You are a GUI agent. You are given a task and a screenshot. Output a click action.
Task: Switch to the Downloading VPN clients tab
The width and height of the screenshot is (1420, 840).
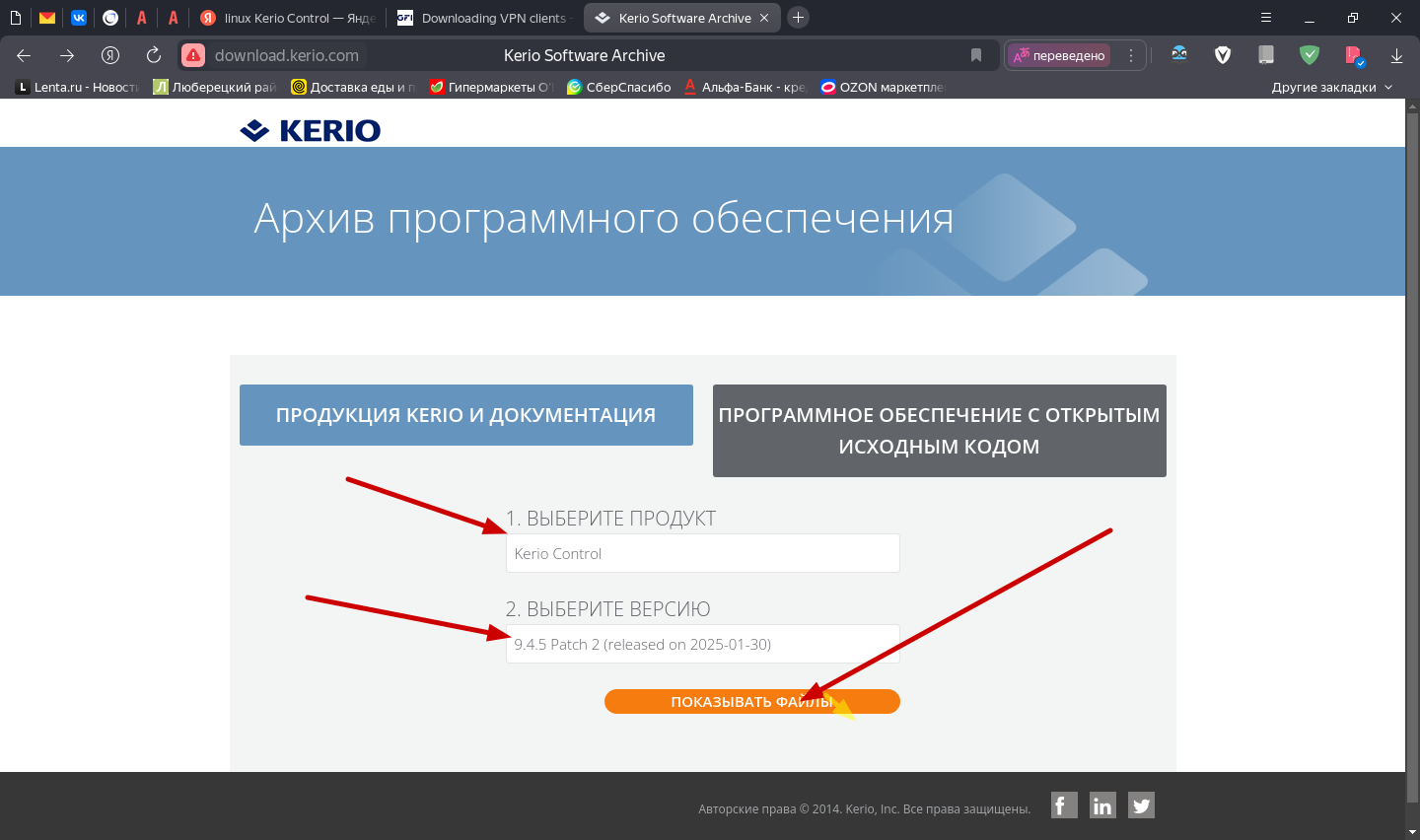click(x=483, y=18)
